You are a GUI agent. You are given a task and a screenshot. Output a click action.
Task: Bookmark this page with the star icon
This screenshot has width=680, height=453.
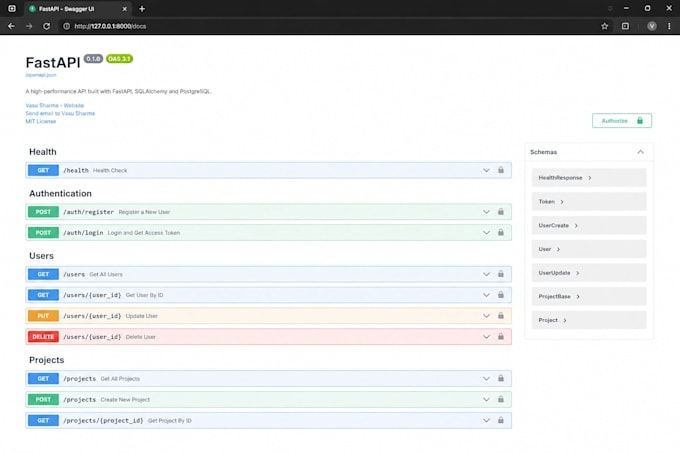pyautogui.click(x=605, y=26)
